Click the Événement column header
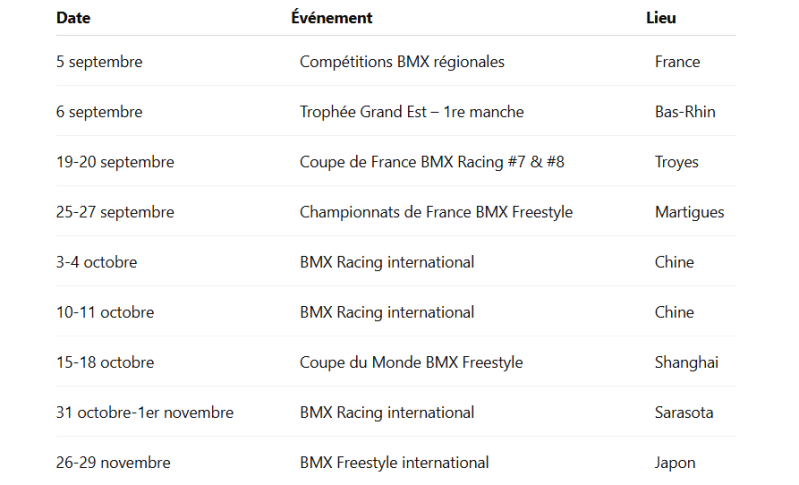 pos(331,17)
